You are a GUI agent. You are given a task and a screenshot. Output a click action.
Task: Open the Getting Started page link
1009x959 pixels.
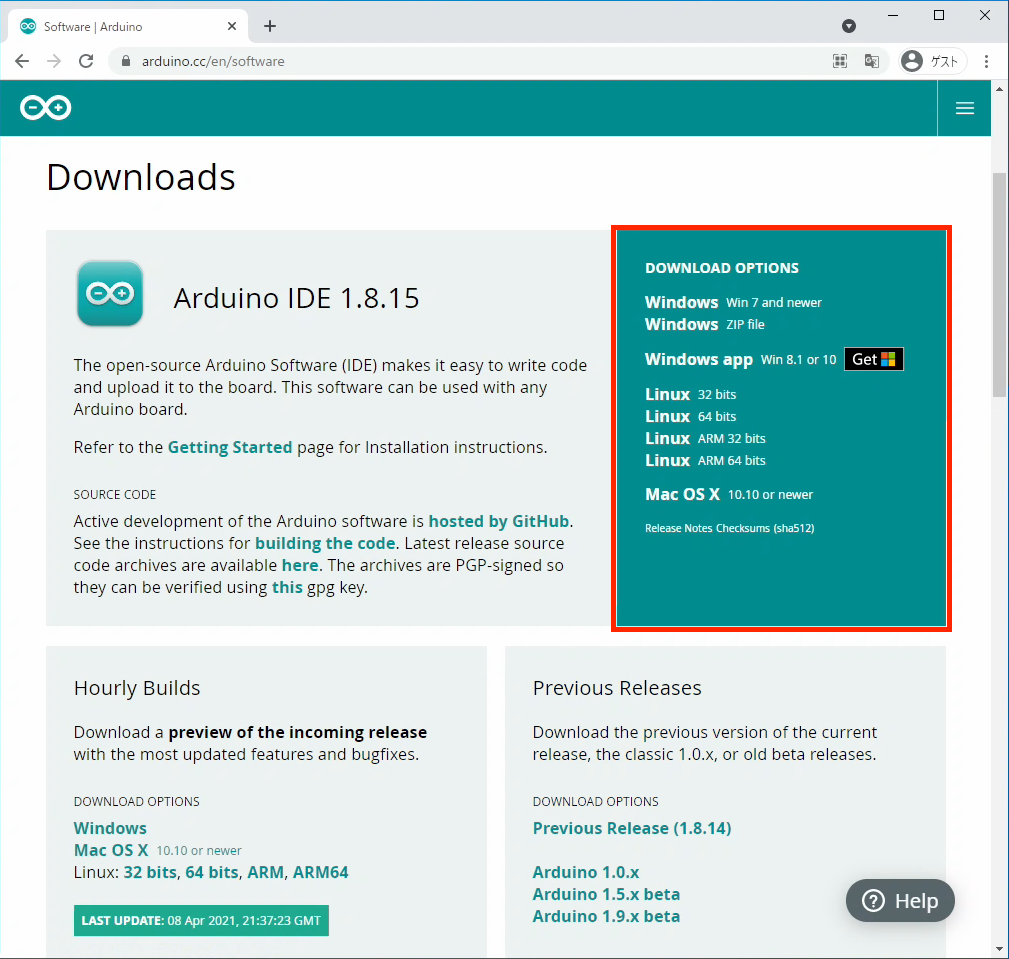click(230, 447)
